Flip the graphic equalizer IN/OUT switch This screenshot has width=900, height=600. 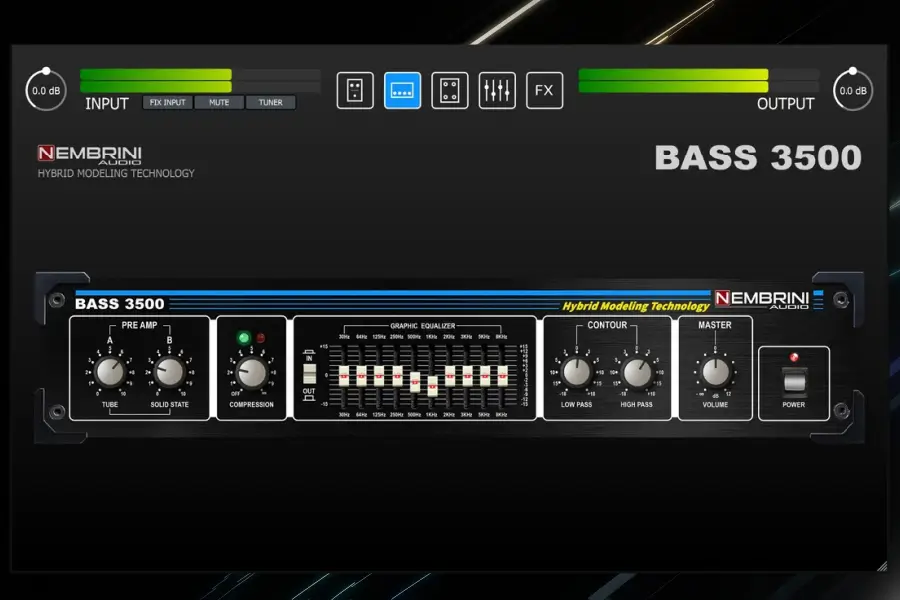point(309,374)
